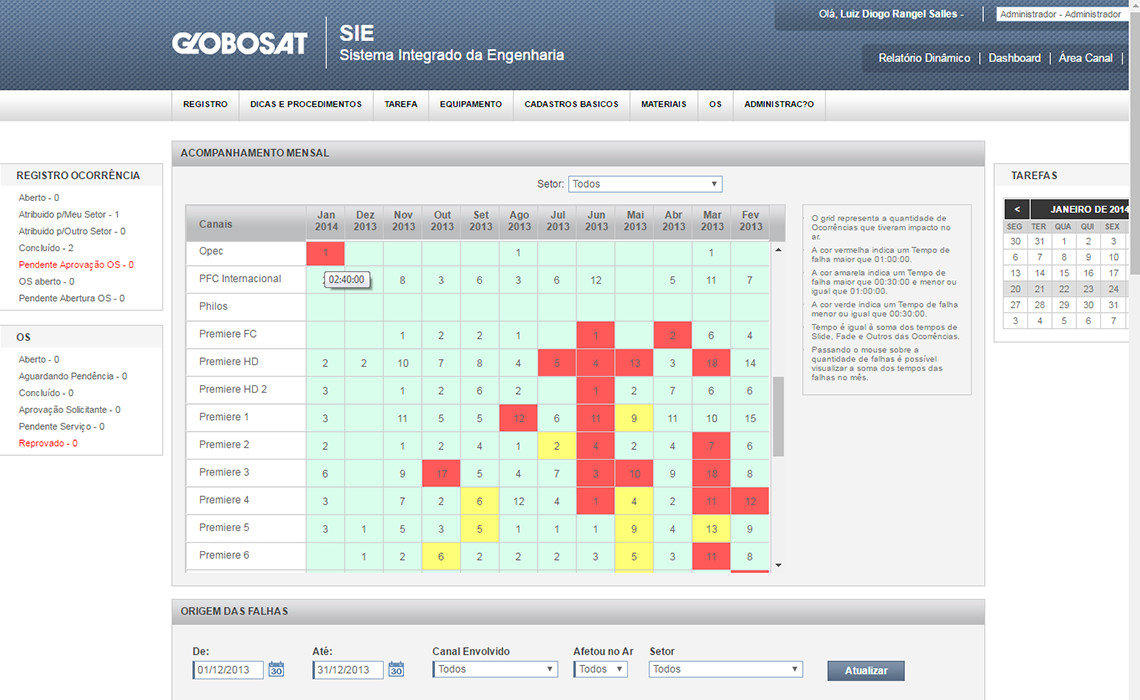
Task: Go to previous month in Tarefas calendar
Action: click(x=1016, y=209)
